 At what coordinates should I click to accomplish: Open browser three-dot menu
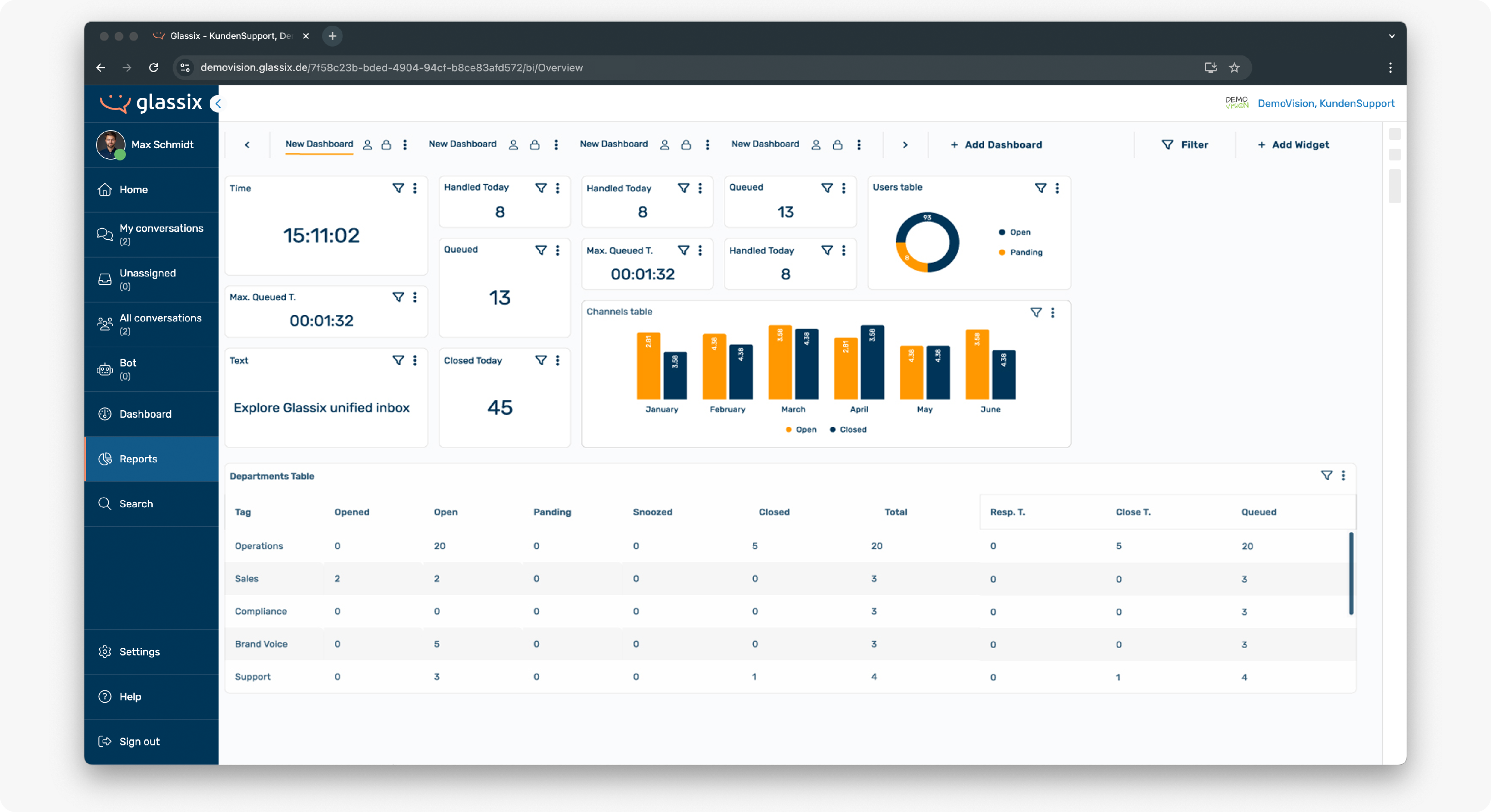pyautogui.click(x=1390, y=68)
